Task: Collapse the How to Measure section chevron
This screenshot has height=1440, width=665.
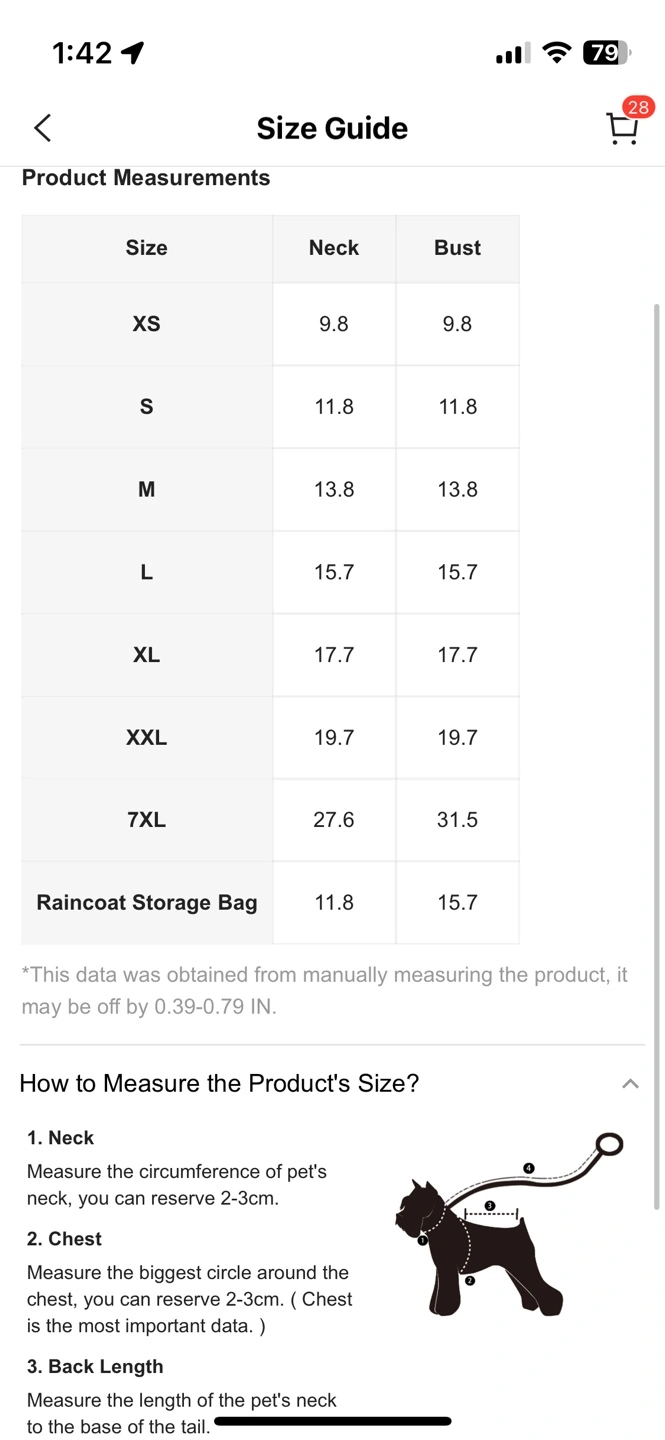Action: [630, 1084]
